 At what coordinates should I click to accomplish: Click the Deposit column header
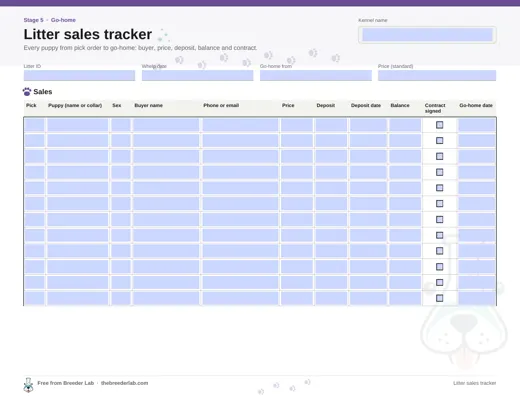click(x=326, y=105)
